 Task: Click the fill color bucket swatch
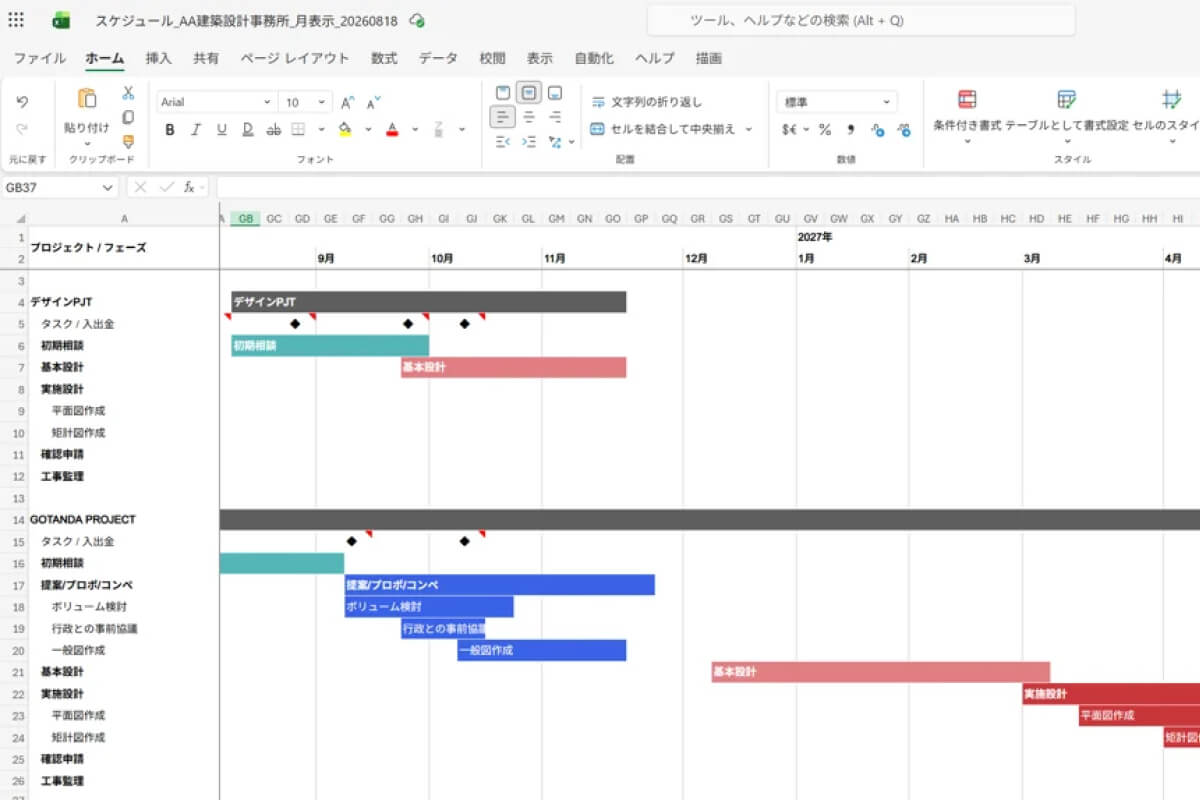pyautogui.click(x=345, y=129)
